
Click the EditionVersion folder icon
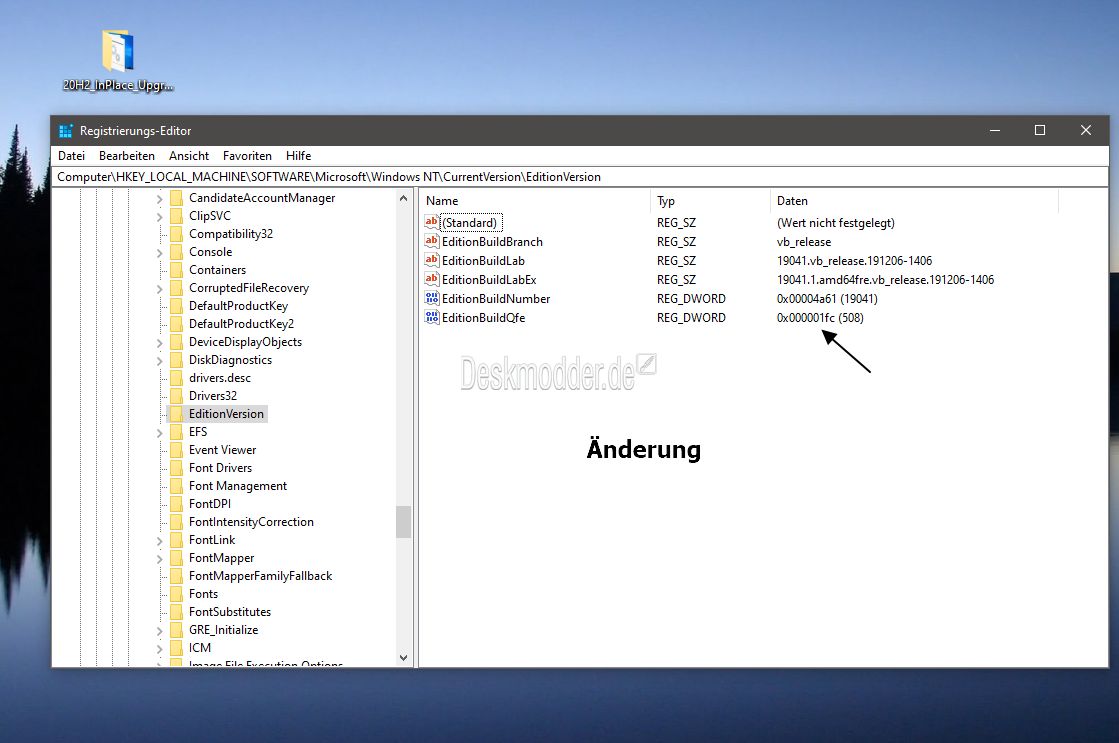[x=176, y=414]
